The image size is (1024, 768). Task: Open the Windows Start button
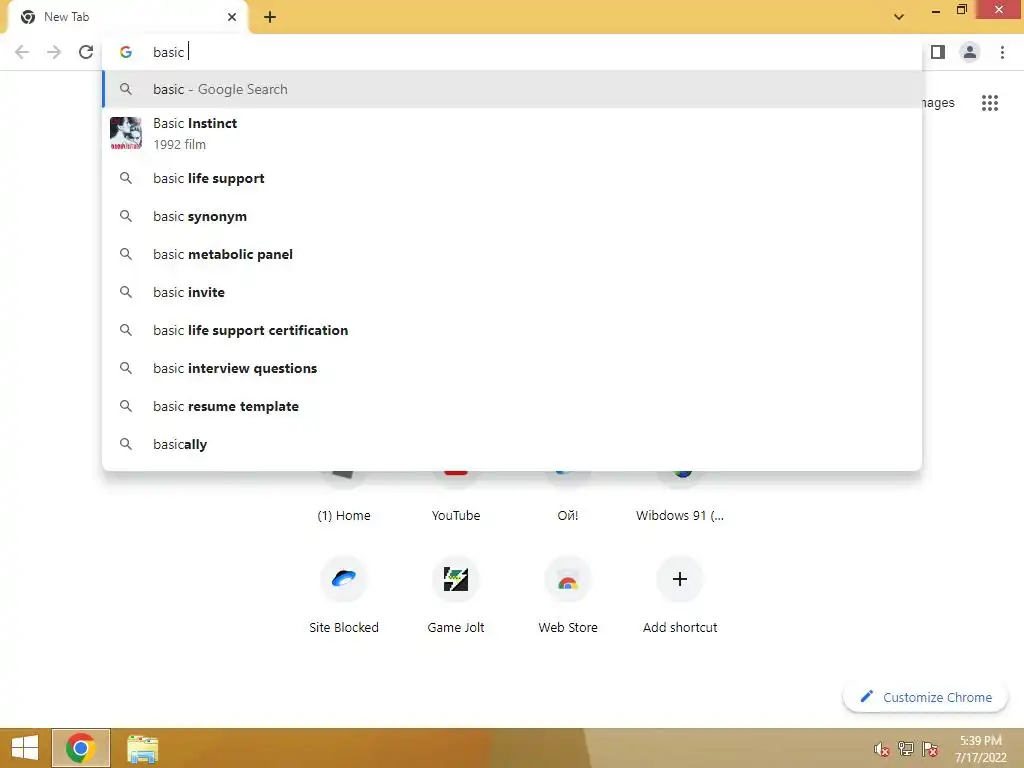[x=25, y=748]
